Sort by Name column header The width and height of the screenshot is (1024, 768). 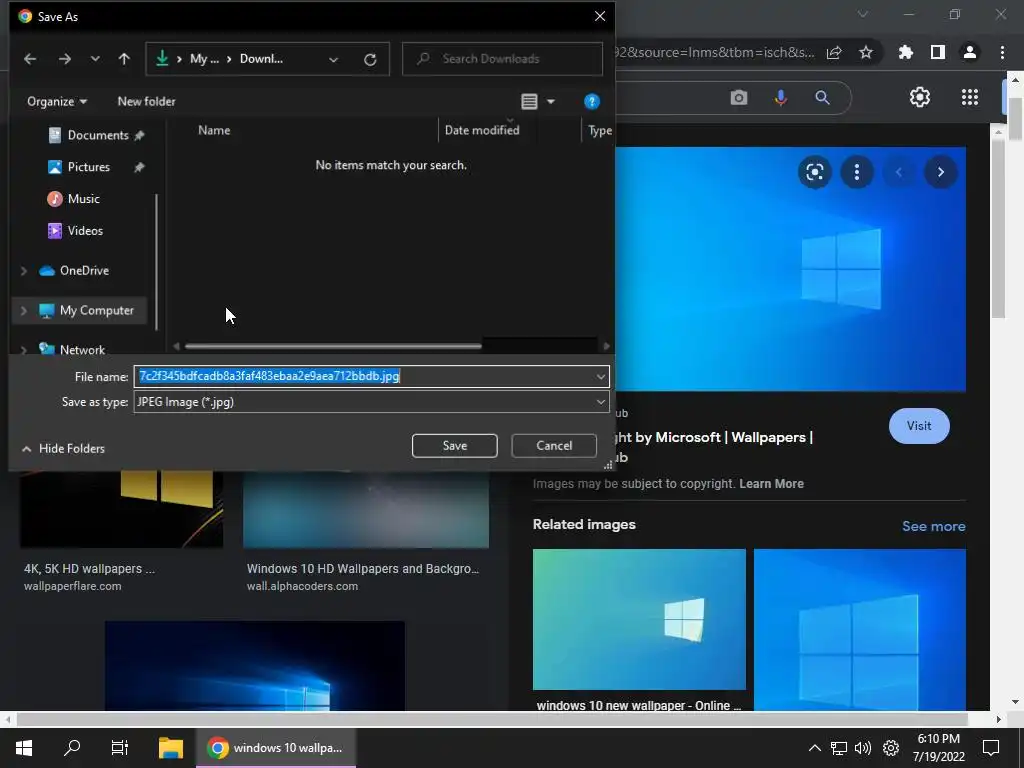[x=214, y=130]
